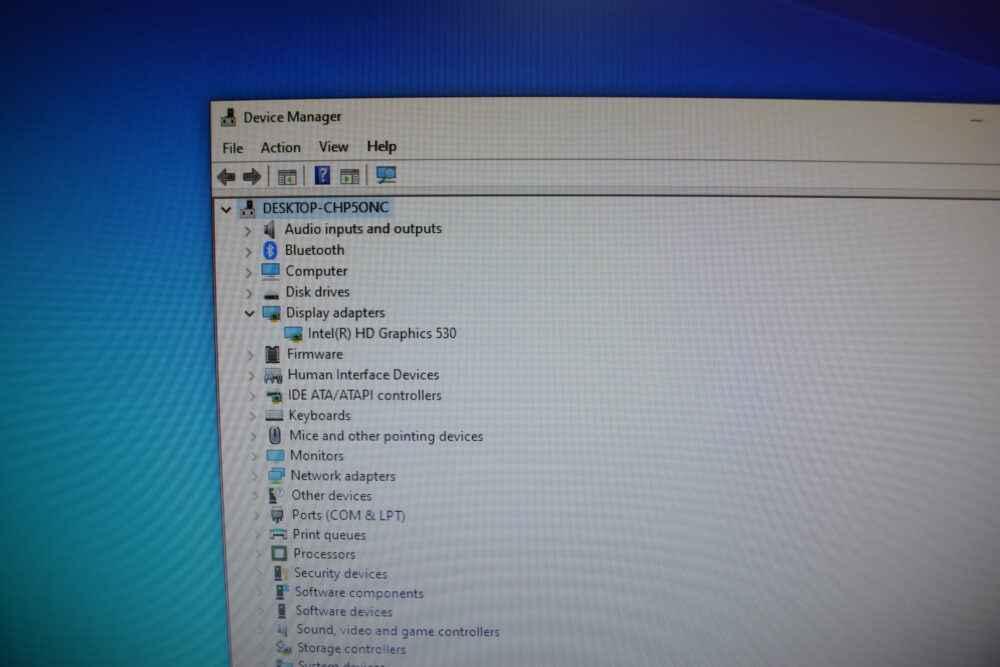1000x667 pixels.
Task: Click the Intel HD Graphics 530 icon
Action: tap(293, 334)
